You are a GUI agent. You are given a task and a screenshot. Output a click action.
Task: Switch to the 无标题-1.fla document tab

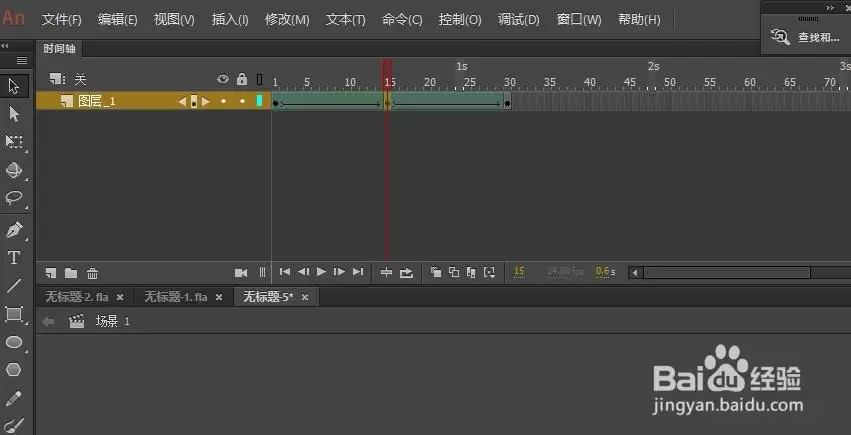click(175, 297)
